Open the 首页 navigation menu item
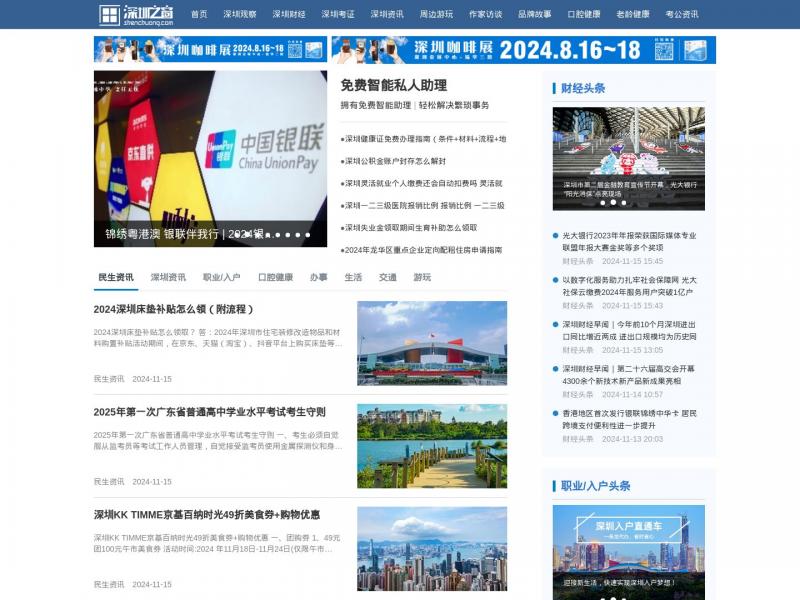This screenshot has width=800, height=600. (199, 15)
